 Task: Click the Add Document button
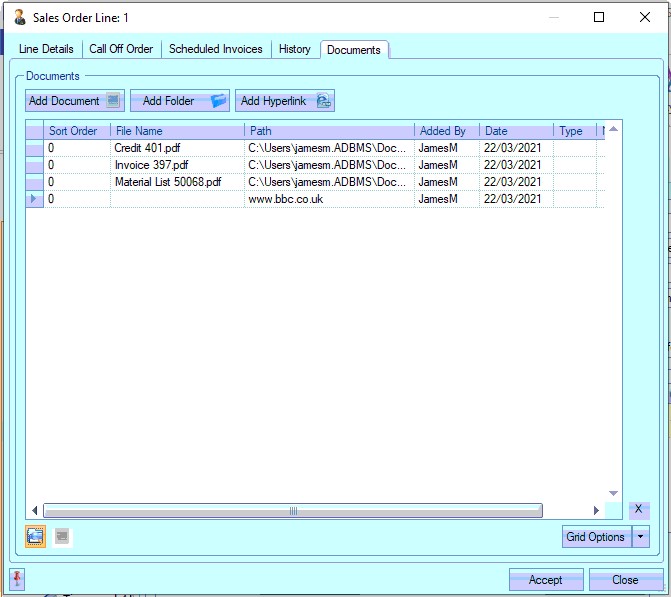click(x=75, y=101)
